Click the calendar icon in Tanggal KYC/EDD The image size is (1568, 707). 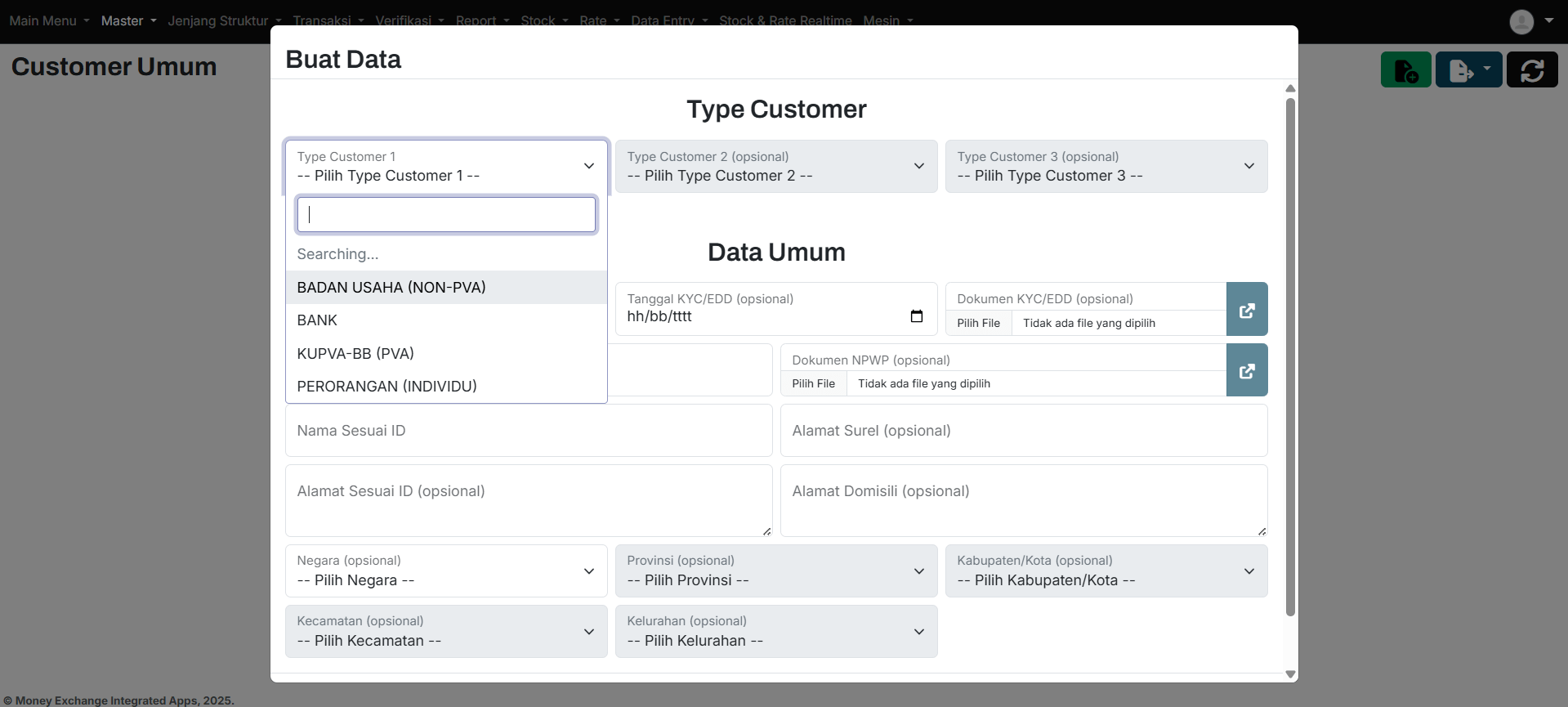(916, 316)
